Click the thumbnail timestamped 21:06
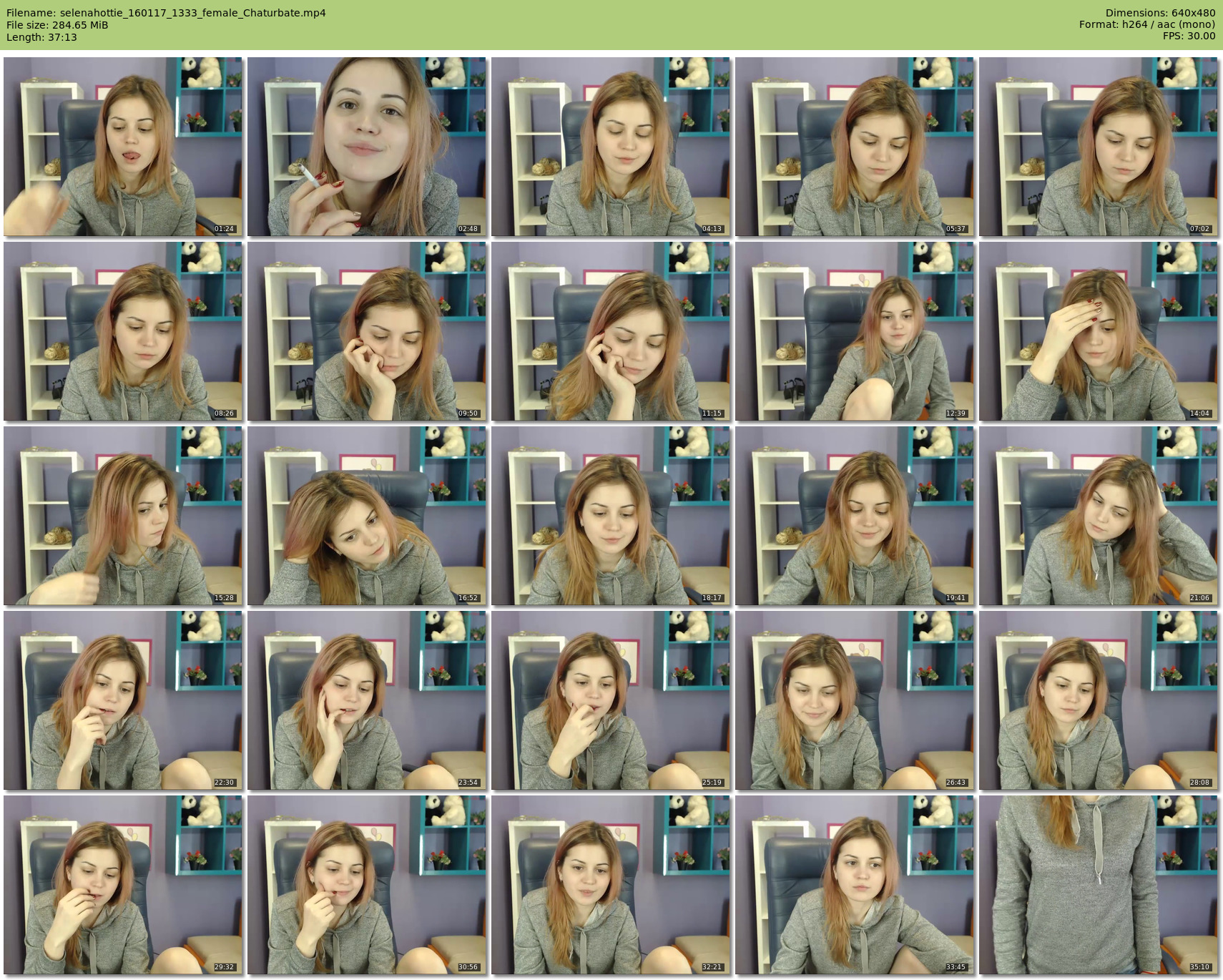The width and height of the screenshot is (1223, 980). pos(1098,516)
